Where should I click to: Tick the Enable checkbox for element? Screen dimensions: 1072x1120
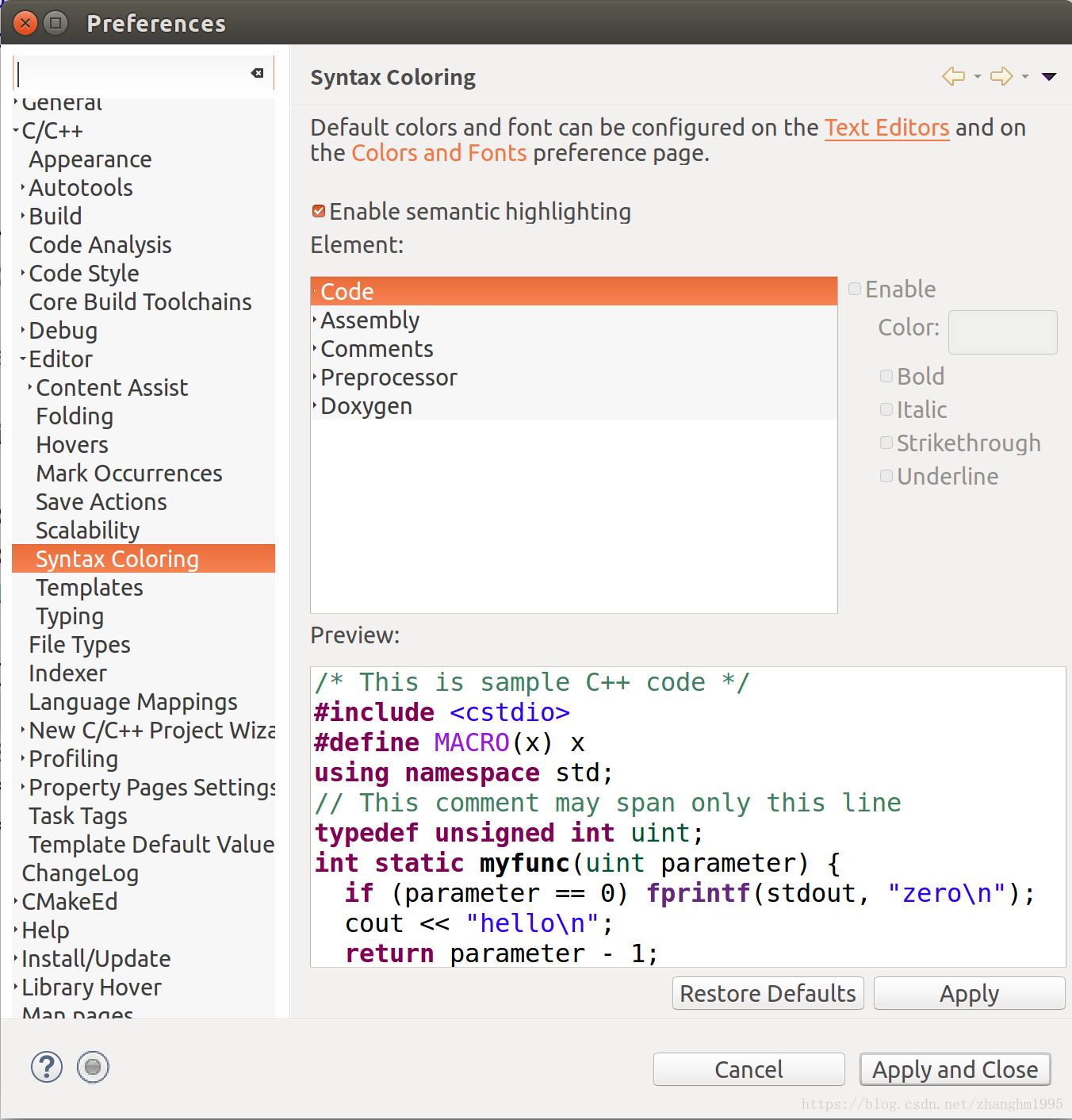point(855,289)
